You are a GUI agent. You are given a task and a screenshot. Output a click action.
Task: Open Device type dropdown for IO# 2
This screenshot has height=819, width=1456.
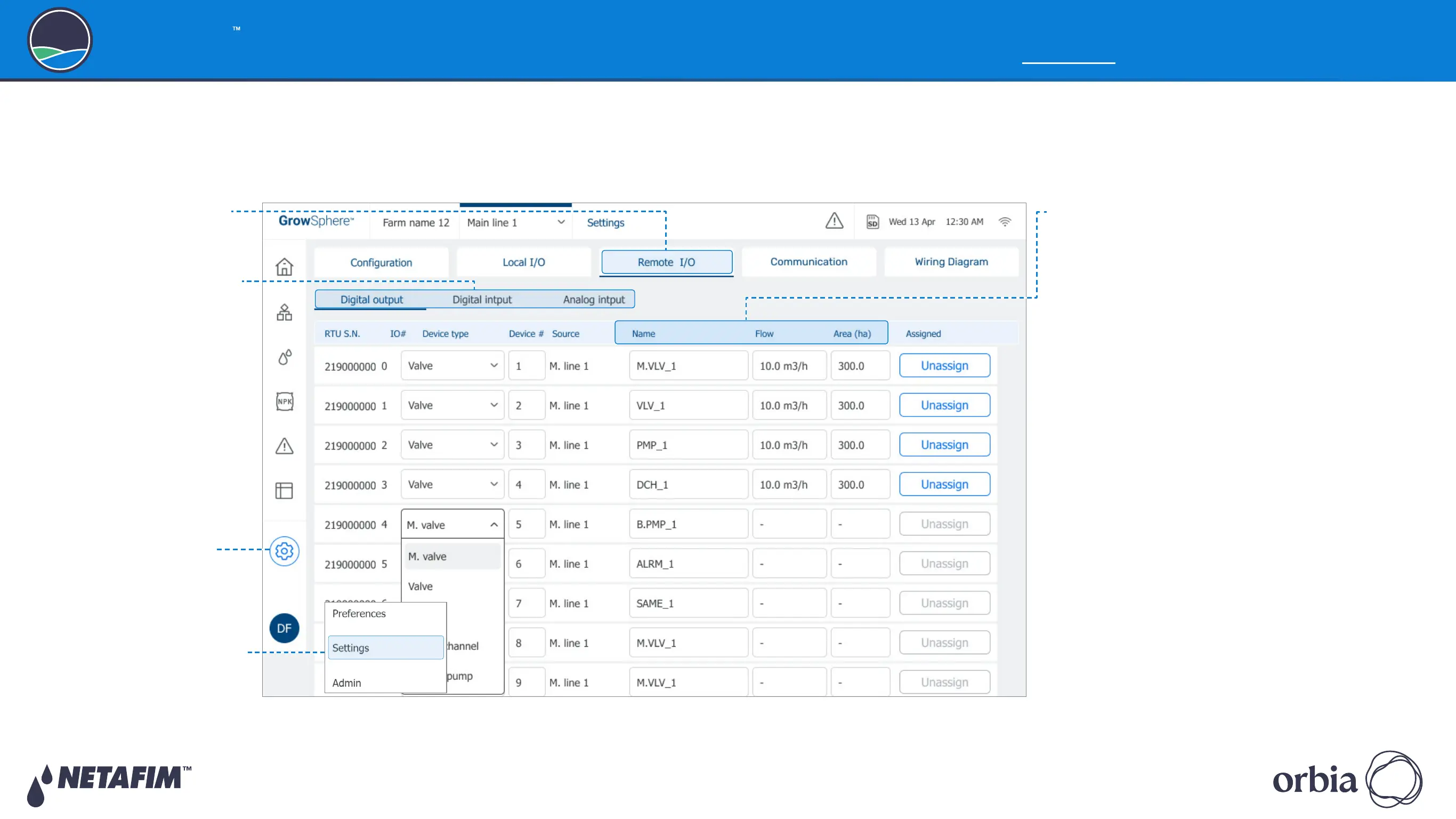[x=453, y=445]
